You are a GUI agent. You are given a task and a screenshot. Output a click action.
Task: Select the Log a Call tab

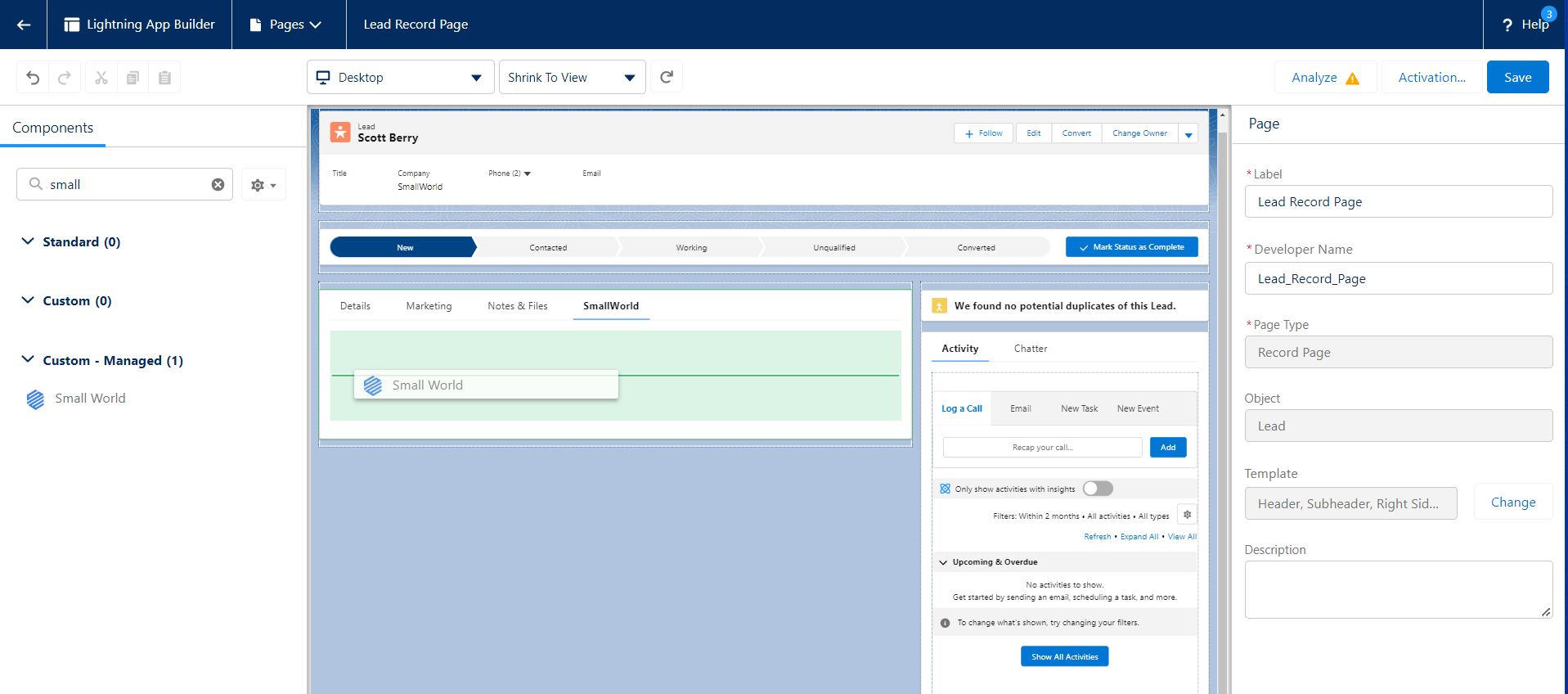(x=962, y=408)
